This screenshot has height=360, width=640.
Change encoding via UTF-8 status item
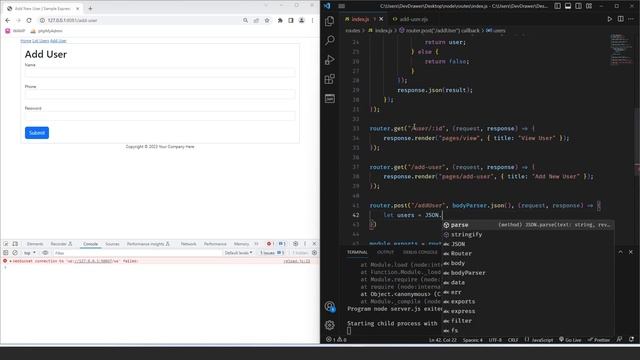pos(495,340)
